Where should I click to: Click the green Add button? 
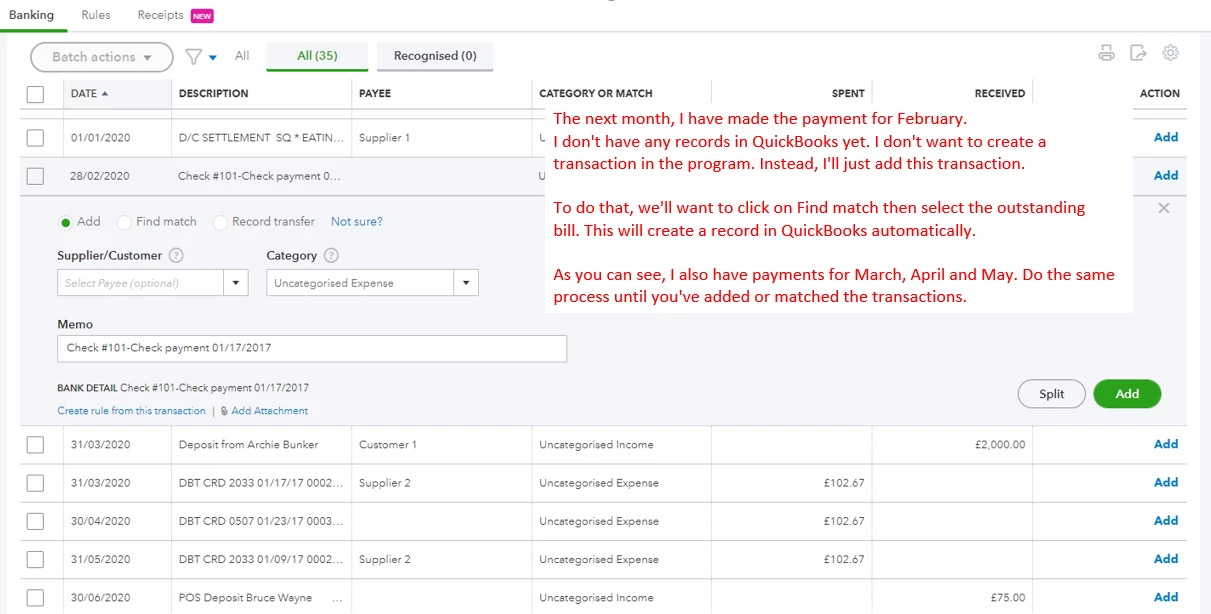[x=1127, y=394]
